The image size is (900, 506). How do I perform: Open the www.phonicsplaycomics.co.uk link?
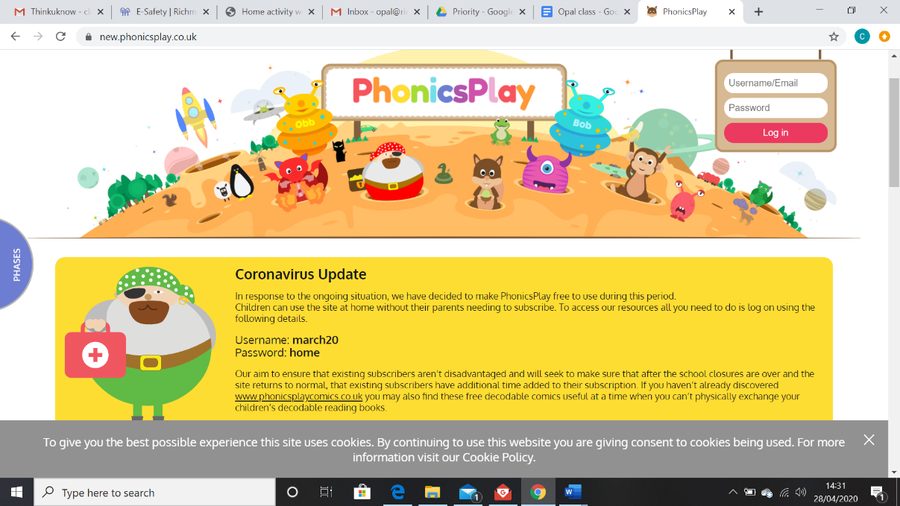point(298,396)
